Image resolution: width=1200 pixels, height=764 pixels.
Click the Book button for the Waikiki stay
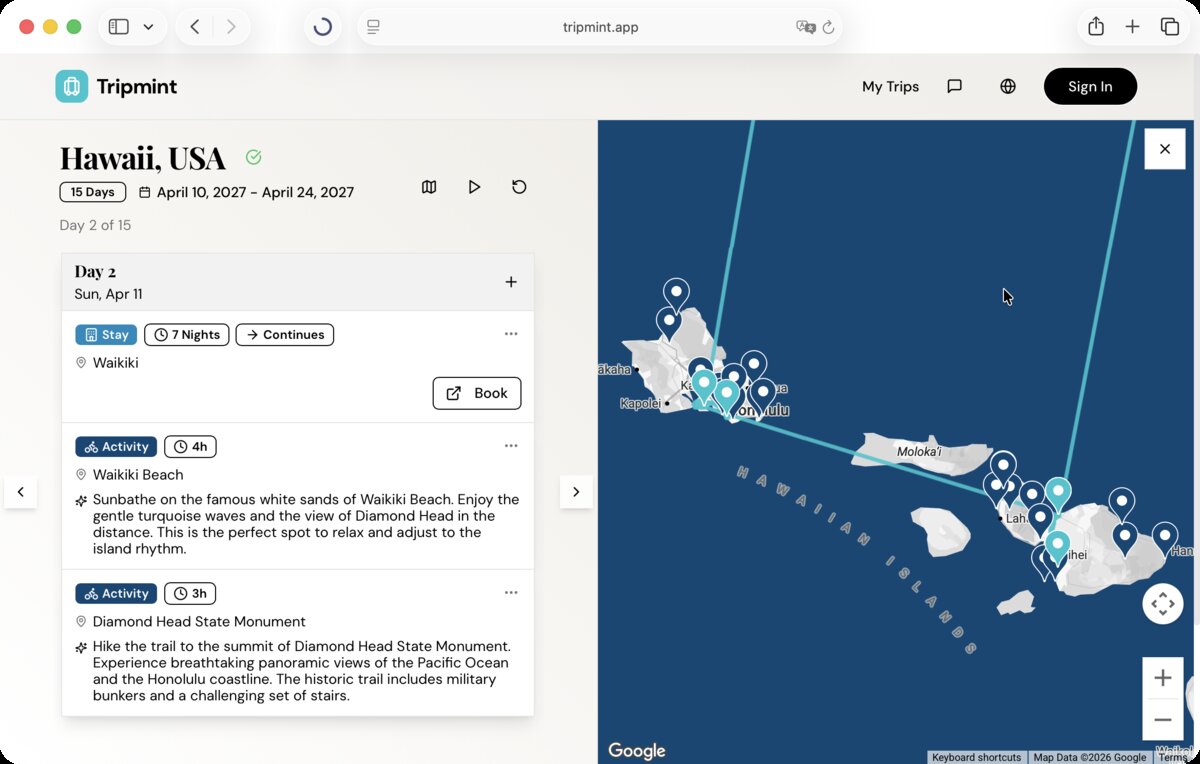(477, 393)
